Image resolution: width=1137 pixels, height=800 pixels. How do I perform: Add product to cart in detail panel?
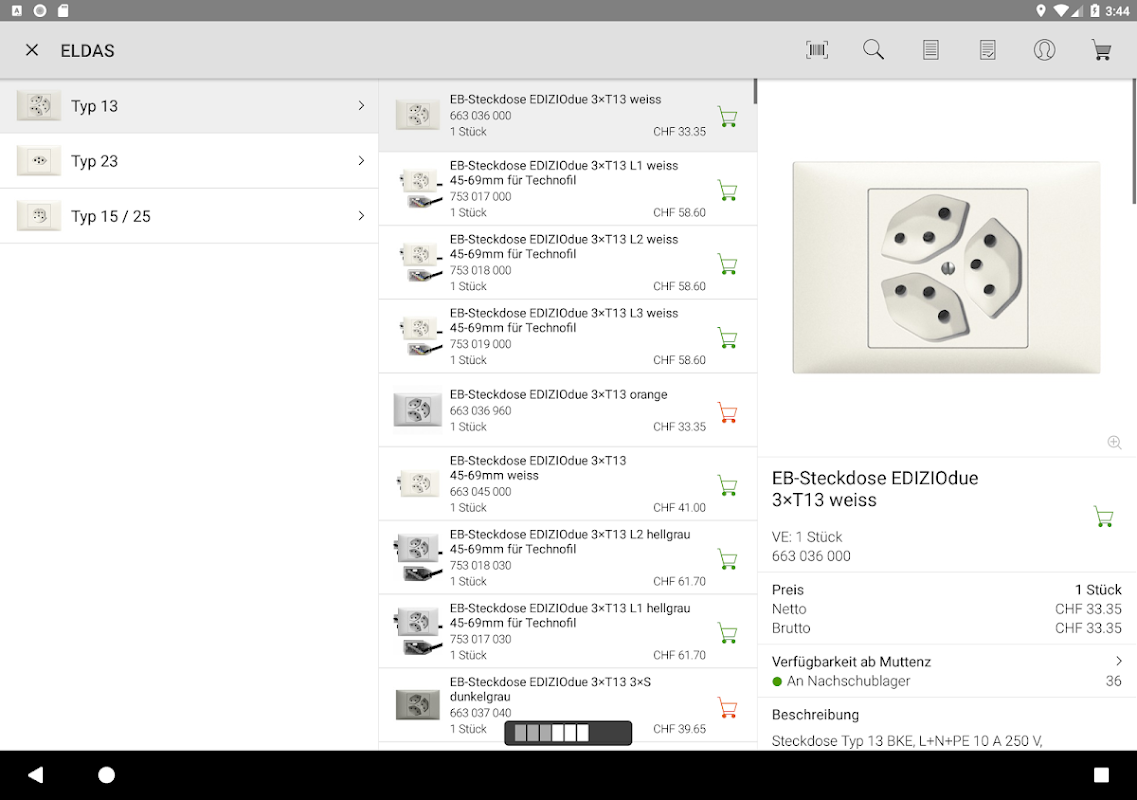coord(1104,516)
